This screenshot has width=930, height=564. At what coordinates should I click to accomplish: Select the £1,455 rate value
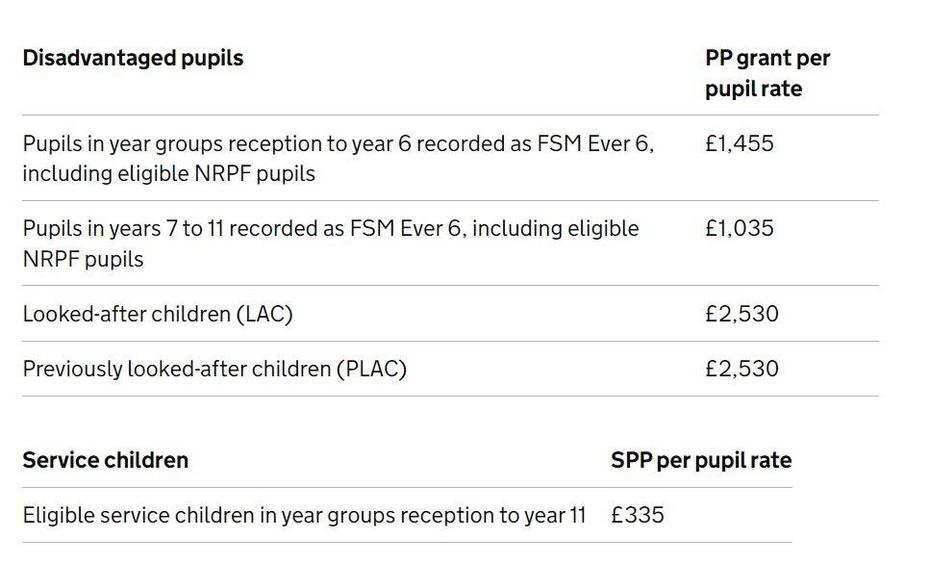point(739,143)
